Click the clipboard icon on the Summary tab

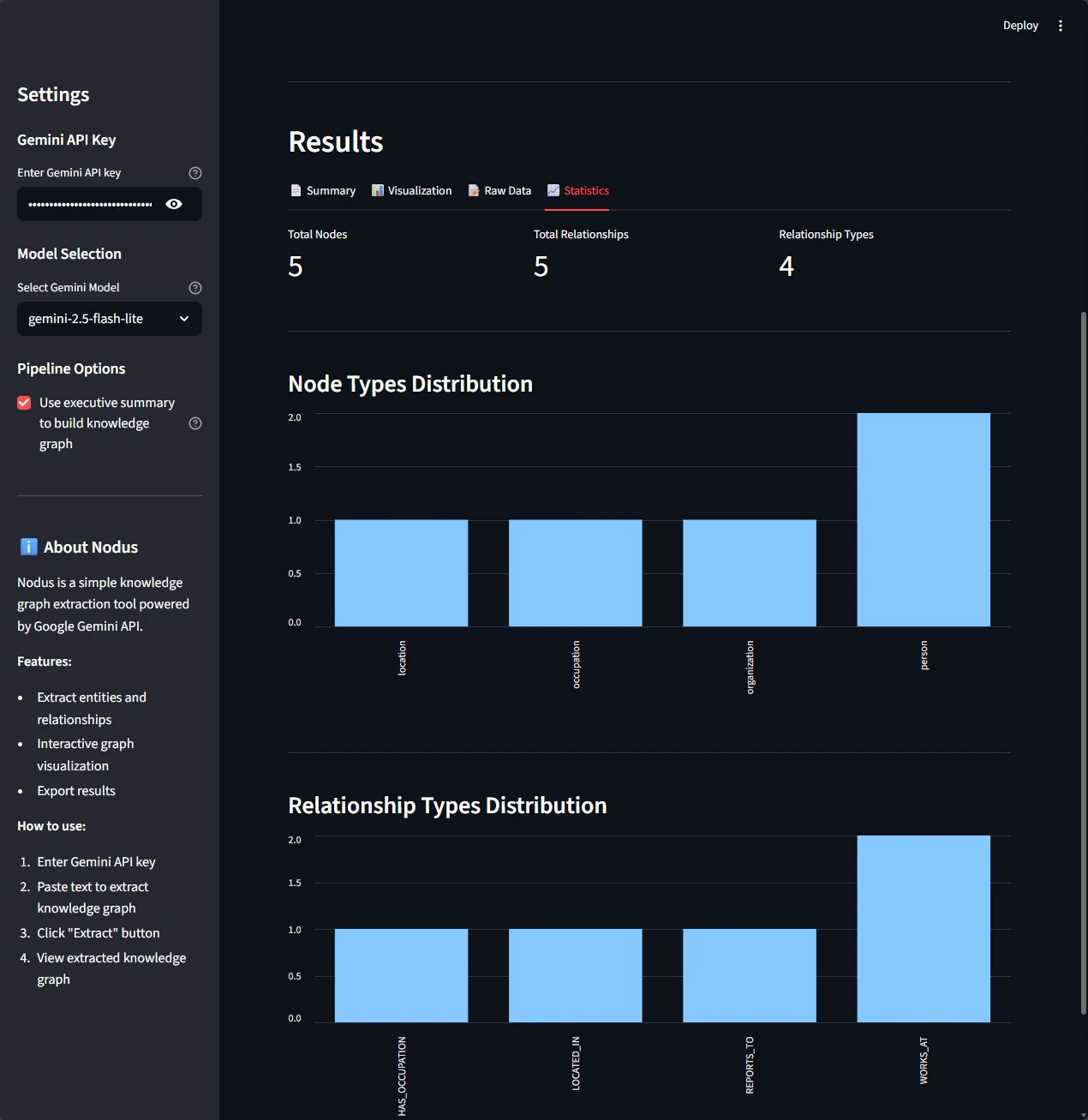[295, 190]
